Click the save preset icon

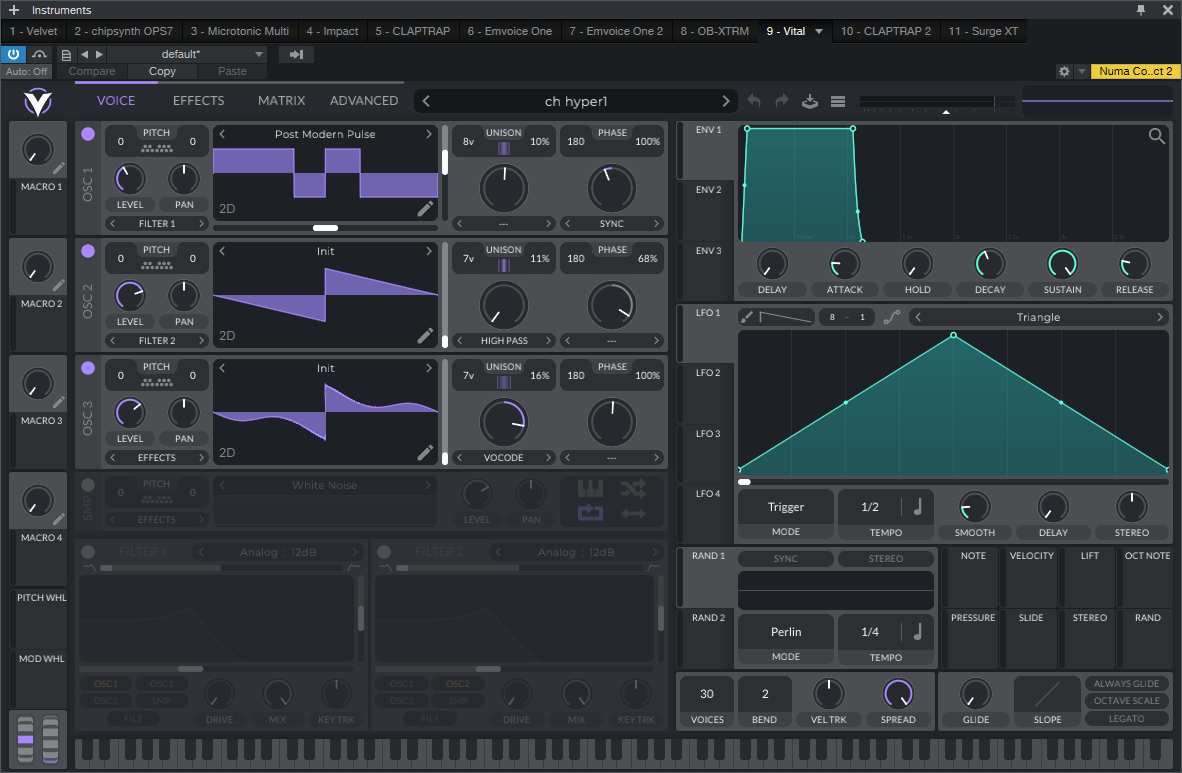(810, 101)
